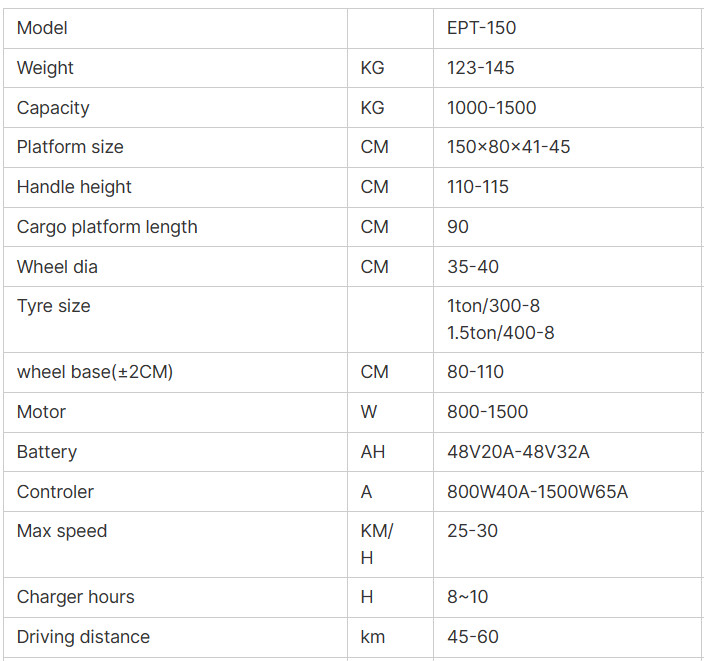Select the 48V20A-48V32A battery value
This screenshot has height=661, width=704.
tap(518, 452)
